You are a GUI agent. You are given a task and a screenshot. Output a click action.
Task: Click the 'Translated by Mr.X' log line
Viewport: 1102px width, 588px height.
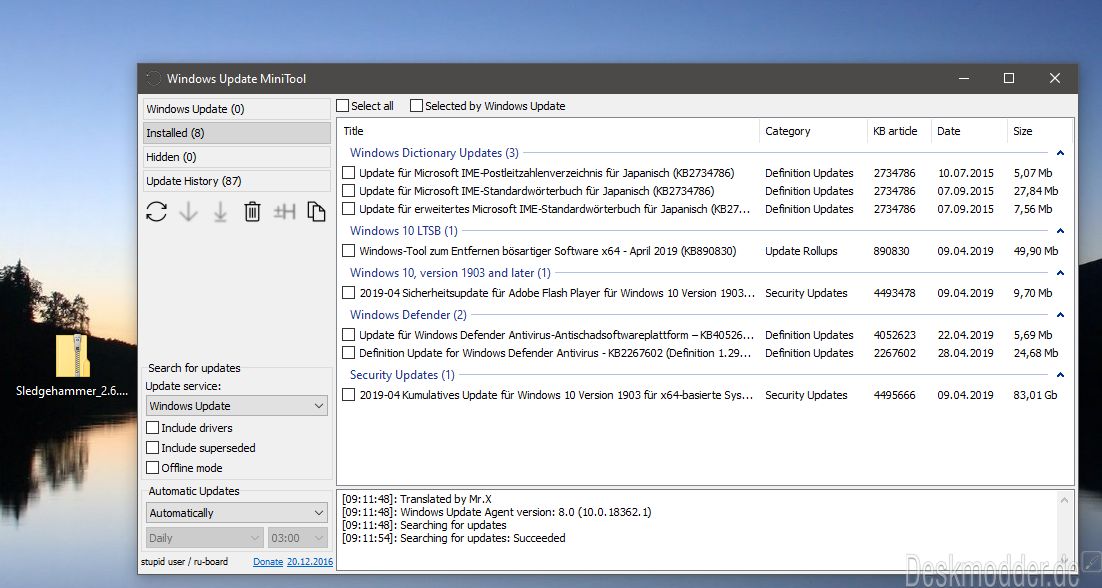417,499
